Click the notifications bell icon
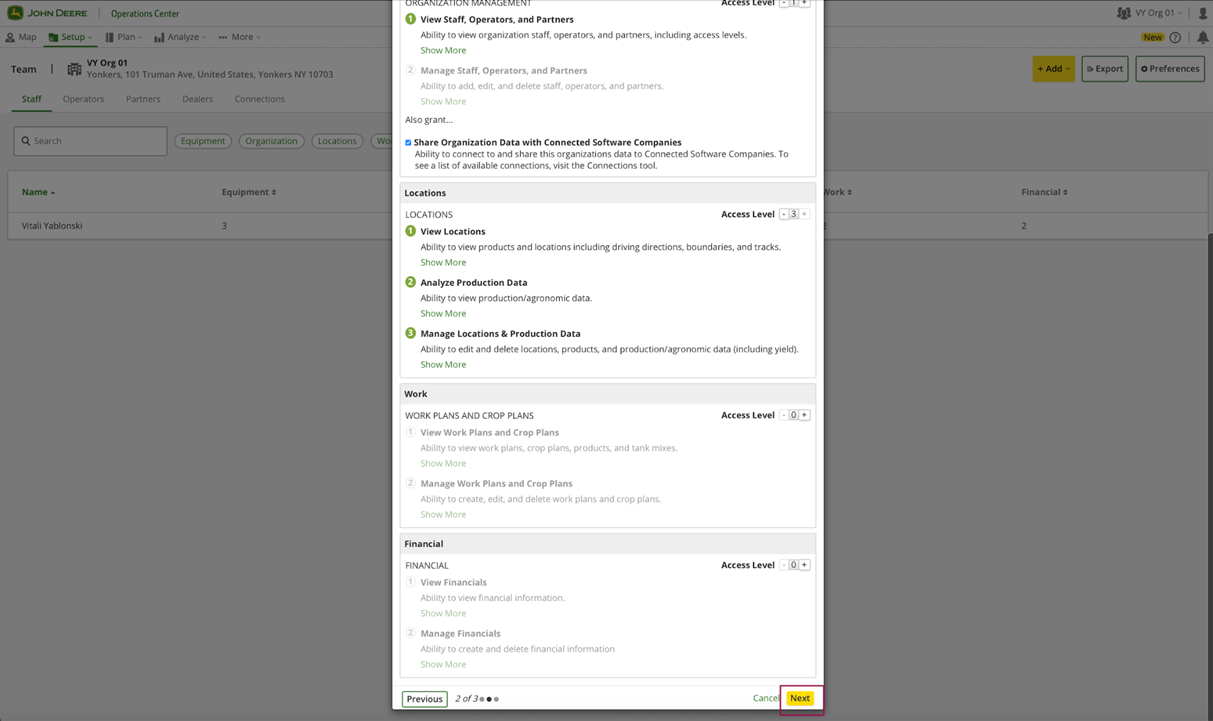Screen dimensions: 1213x721 click(x=1203, y=38)
